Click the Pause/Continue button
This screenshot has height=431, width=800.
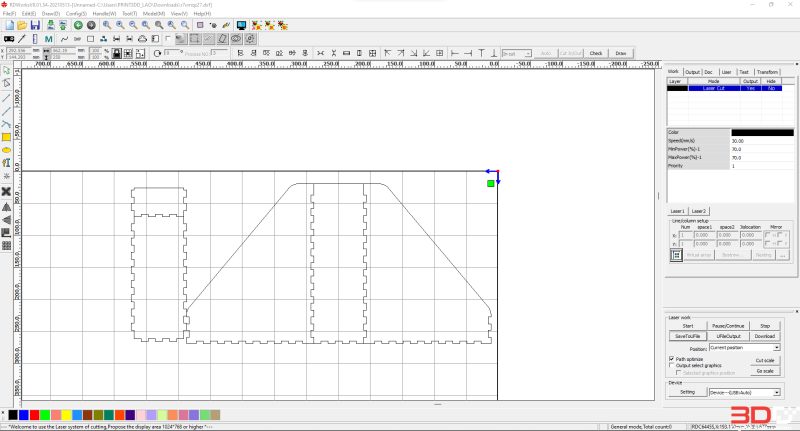coord(728,326)
